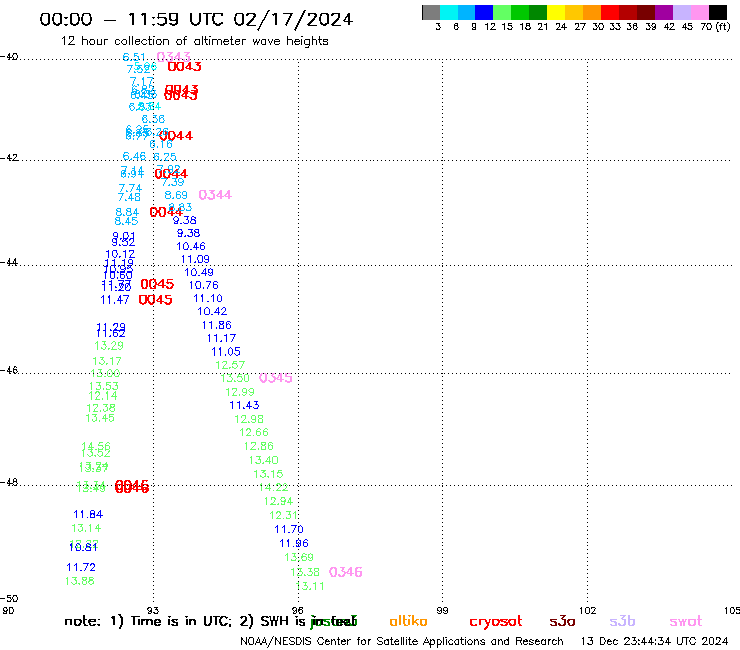
Task: Click the wave height value '13.29'
Action: [109, 346]
